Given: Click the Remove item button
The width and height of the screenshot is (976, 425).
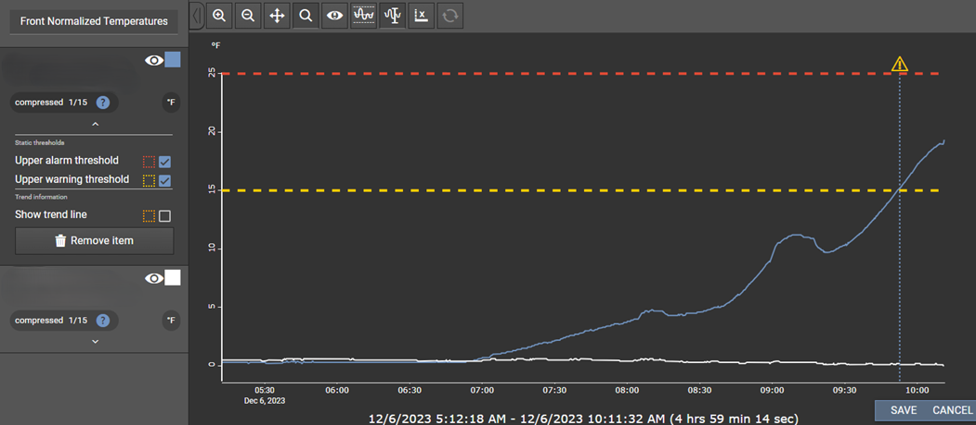Looking at the screenshot, I should tap(94, 241).
